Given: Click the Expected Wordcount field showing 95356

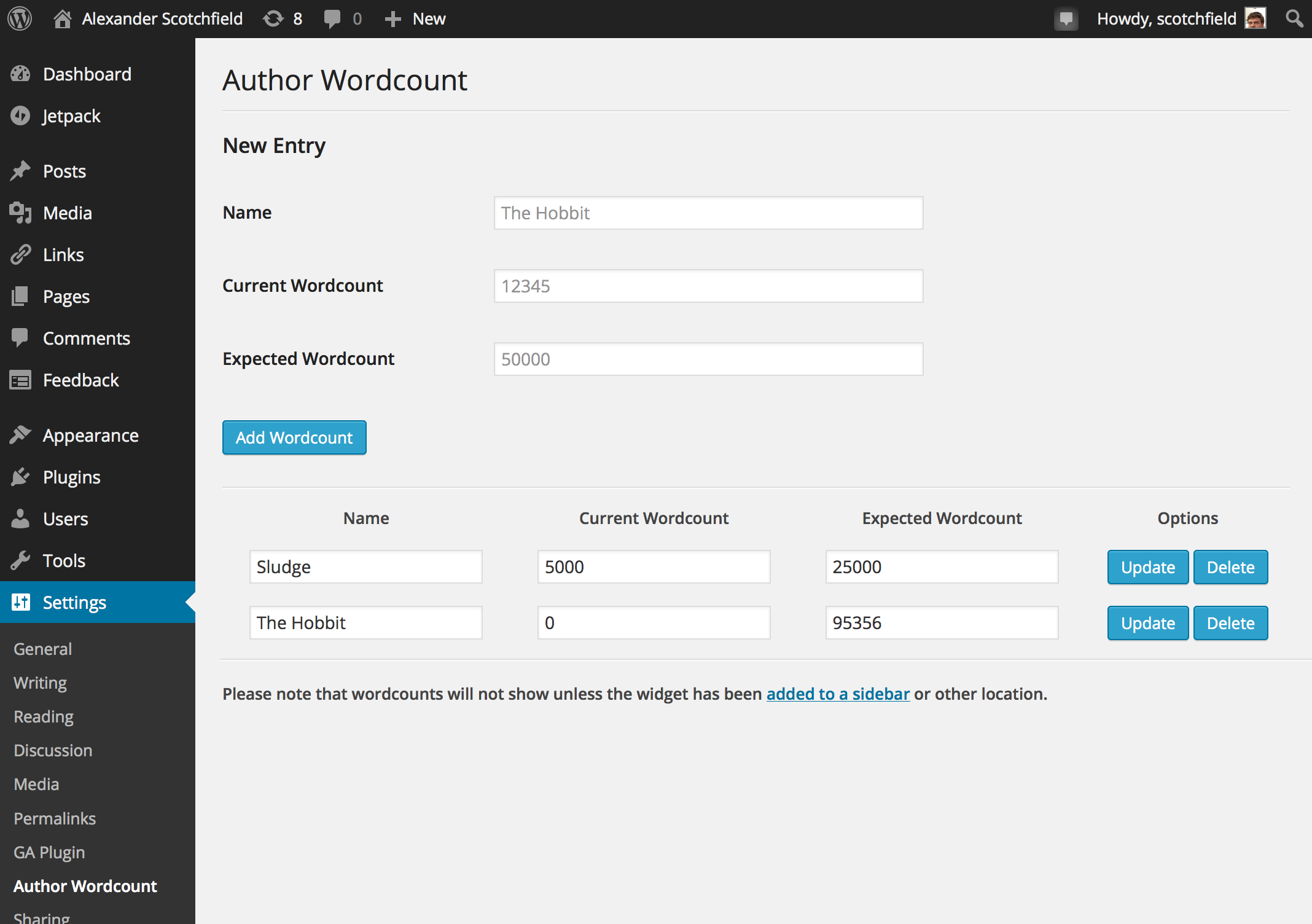Looking at the screenshot, I should 942,622.
